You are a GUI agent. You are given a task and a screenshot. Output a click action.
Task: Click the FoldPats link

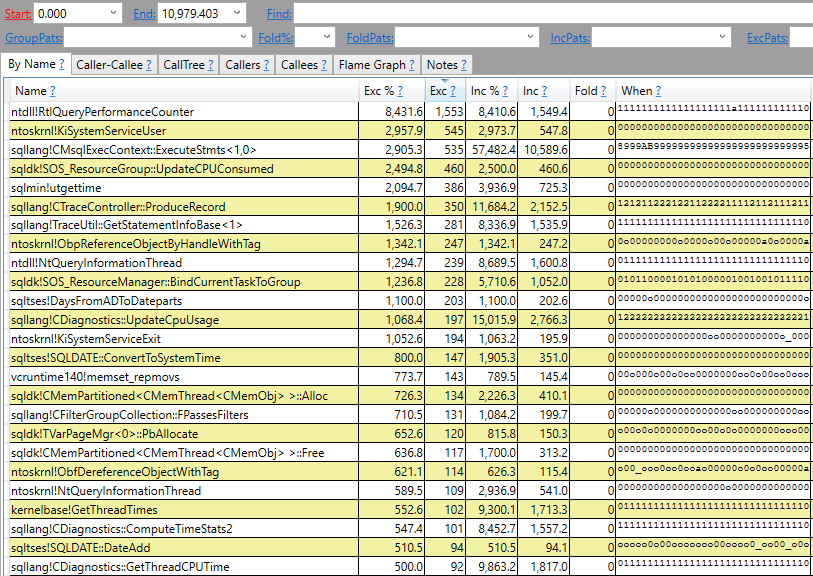click(x=370, y=38)
